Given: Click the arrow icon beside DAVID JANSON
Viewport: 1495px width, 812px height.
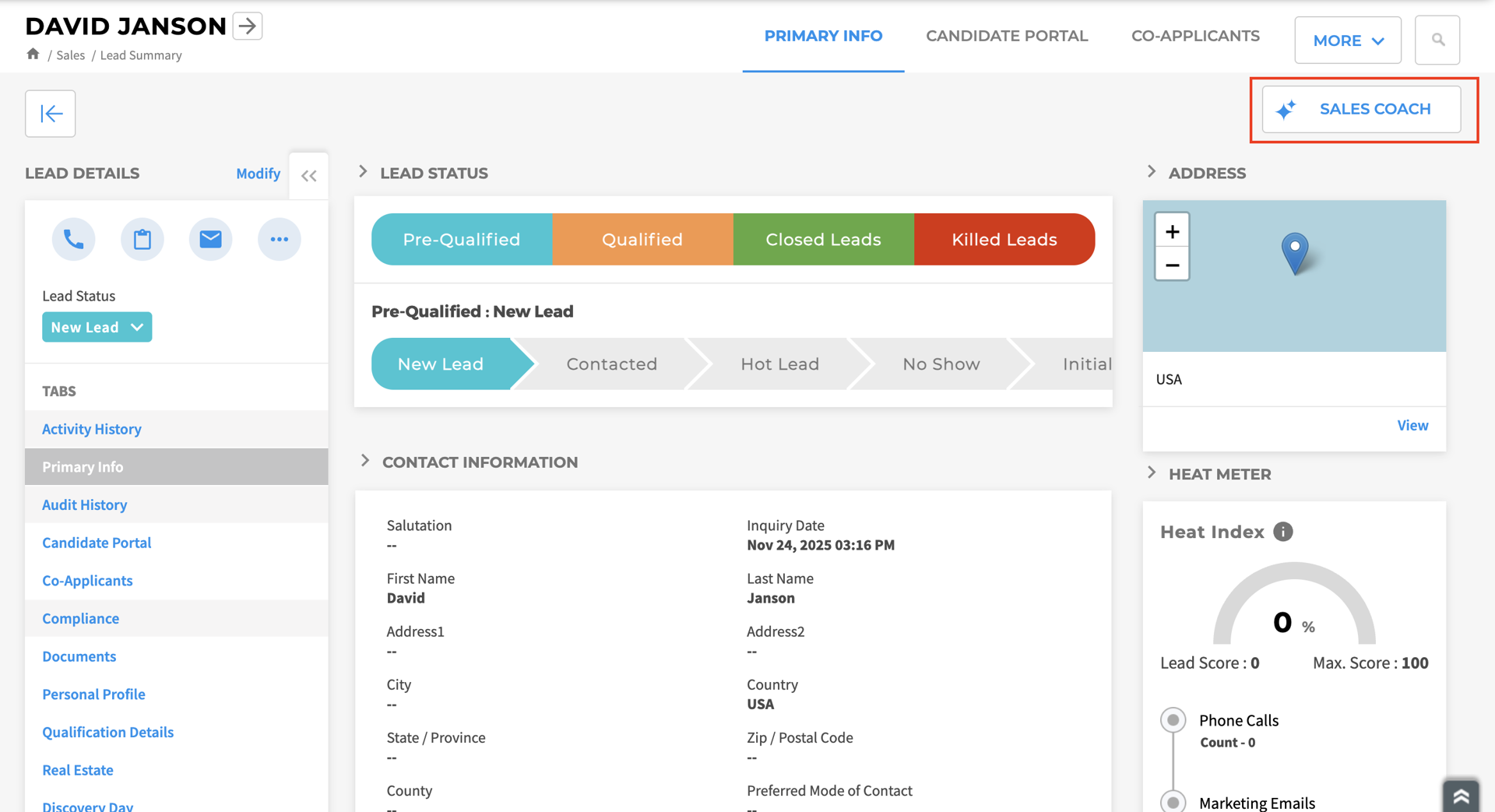Looking at the screenshot, I should click(x=247, y=26).
